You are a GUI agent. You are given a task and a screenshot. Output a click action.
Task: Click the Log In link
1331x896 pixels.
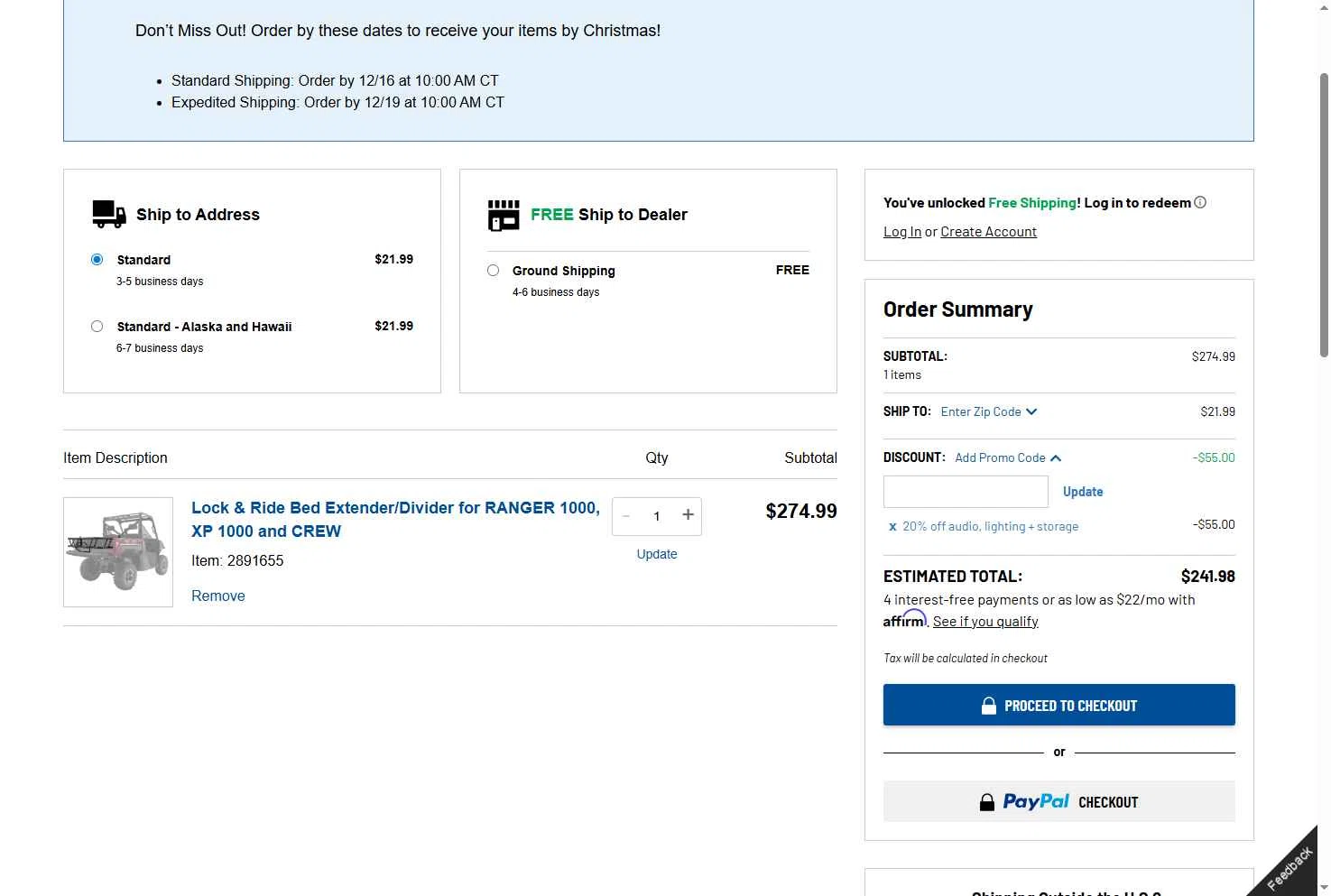pyautogui.click(x=902, y=232)
